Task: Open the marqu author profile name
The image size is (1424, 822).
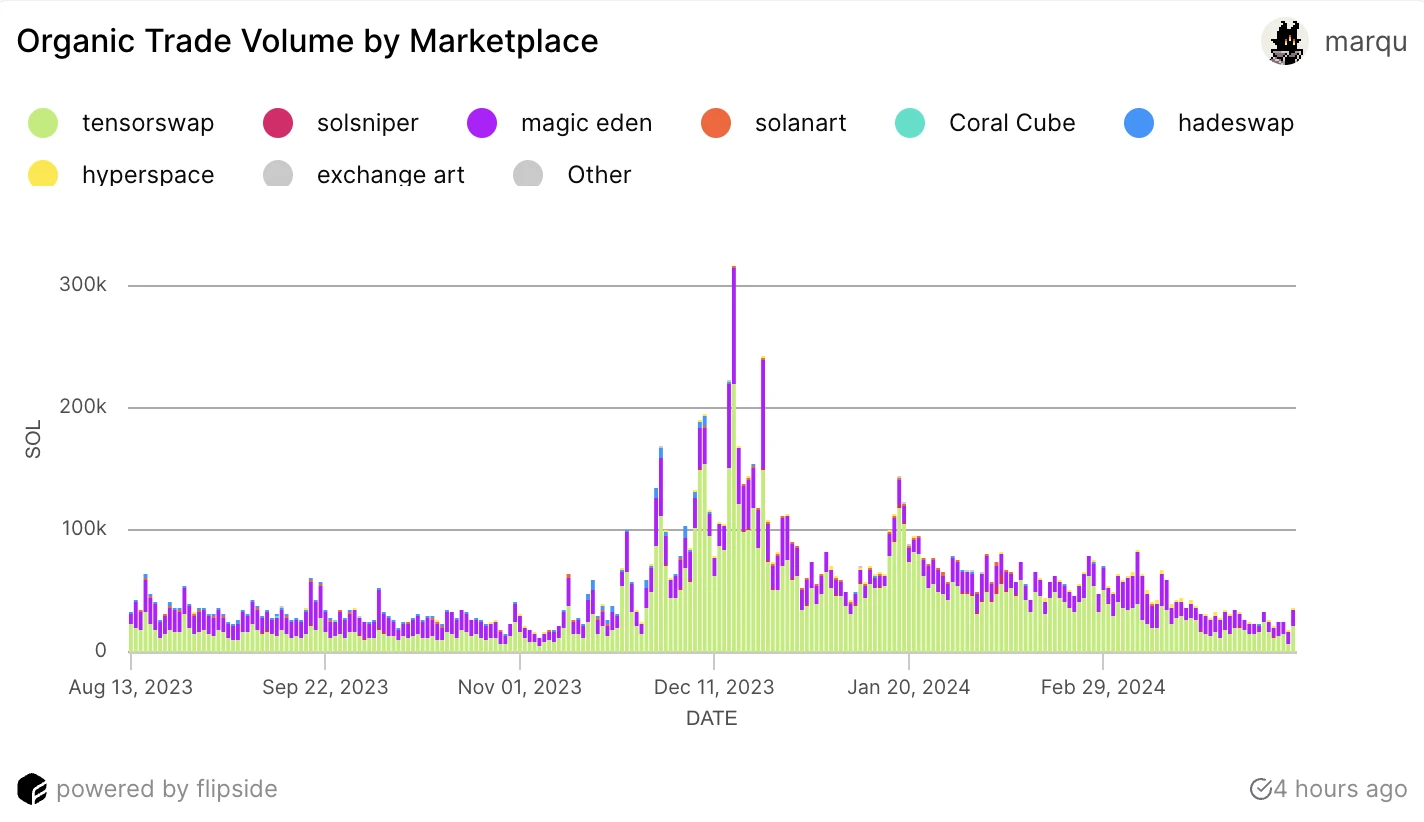Action: (1365, 42)
